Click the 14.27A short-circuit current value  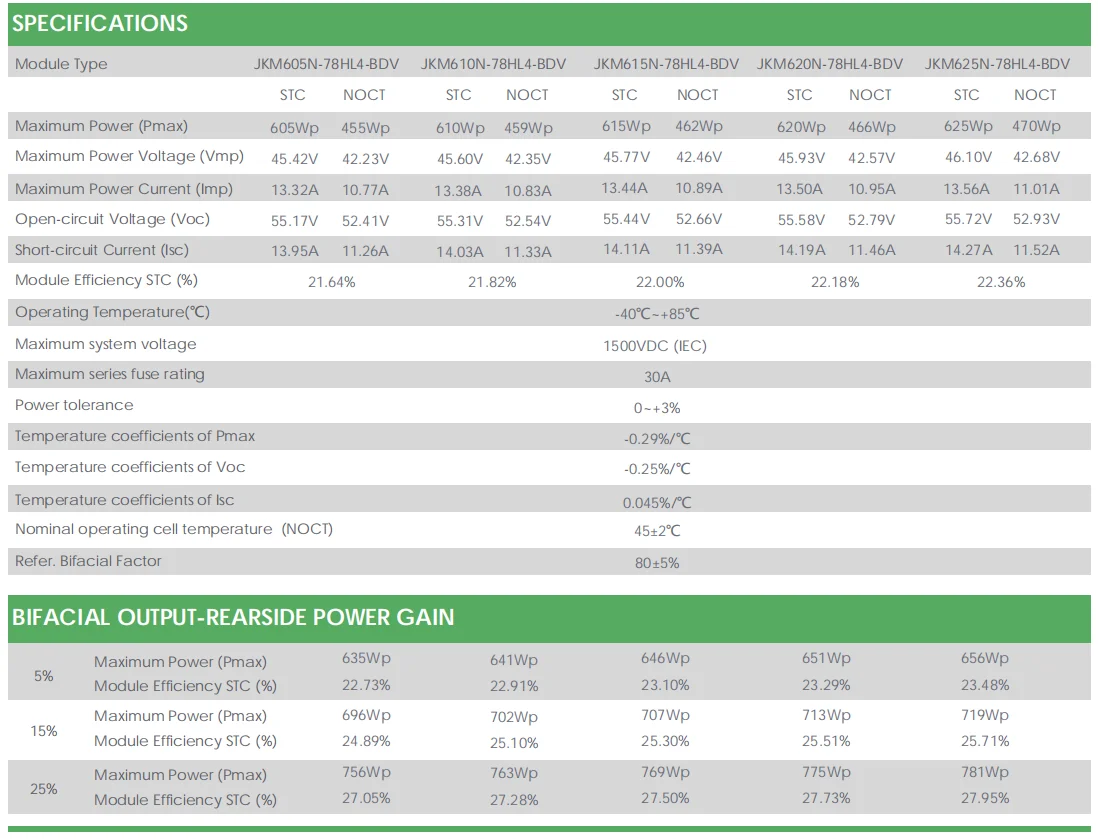point(969,250)
